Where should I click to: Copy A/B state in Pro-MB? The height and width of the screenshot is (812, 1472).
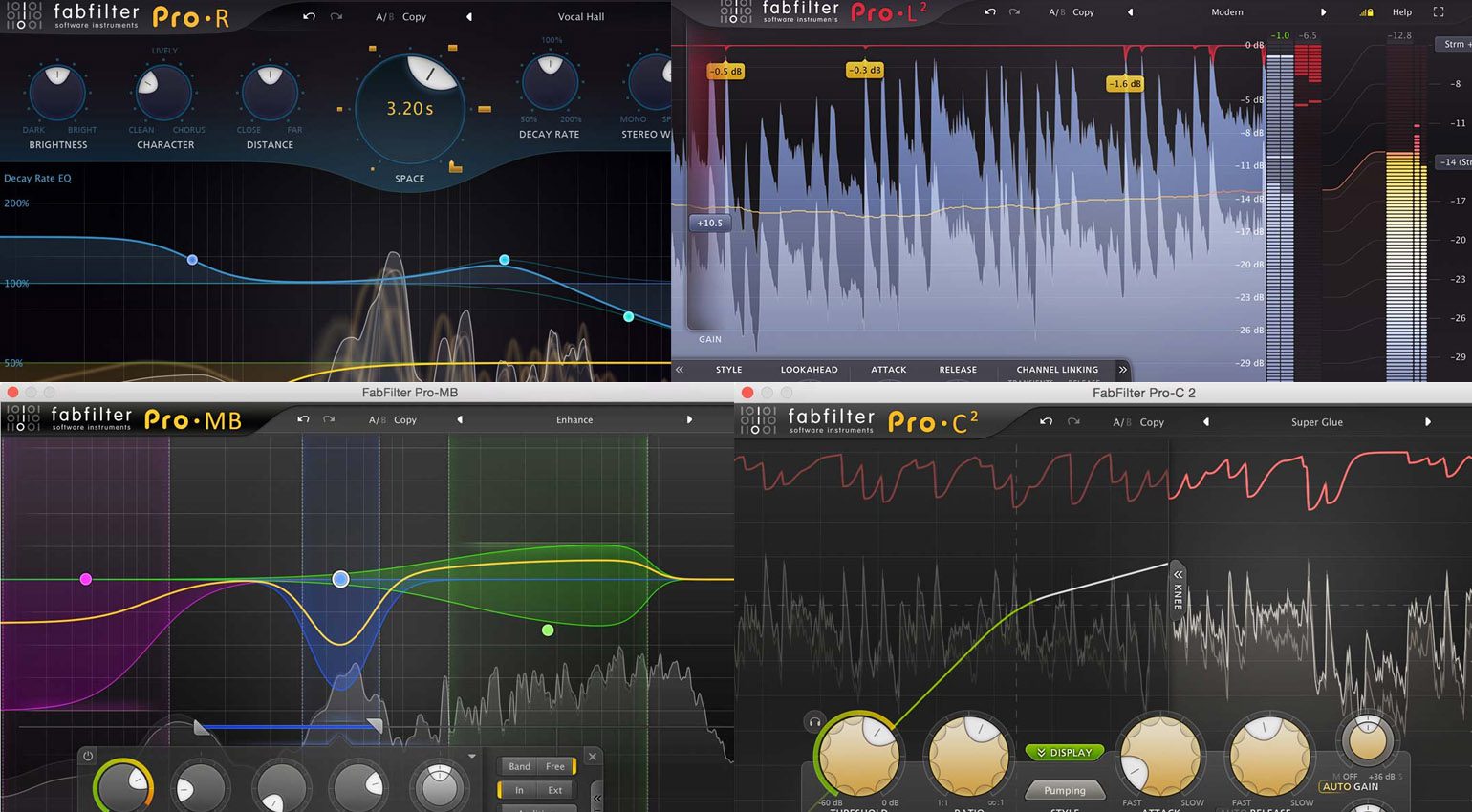point(405,419)
